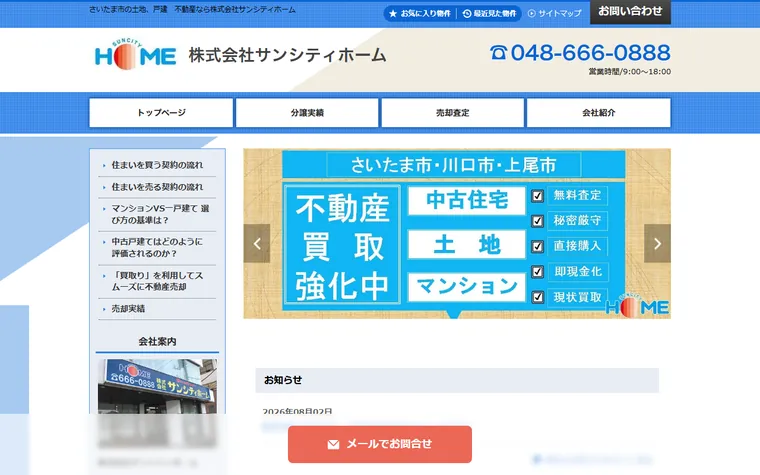Click the envelope icon on mail button
The height and width of the screenshot is (475, 760).
(333, 444)
